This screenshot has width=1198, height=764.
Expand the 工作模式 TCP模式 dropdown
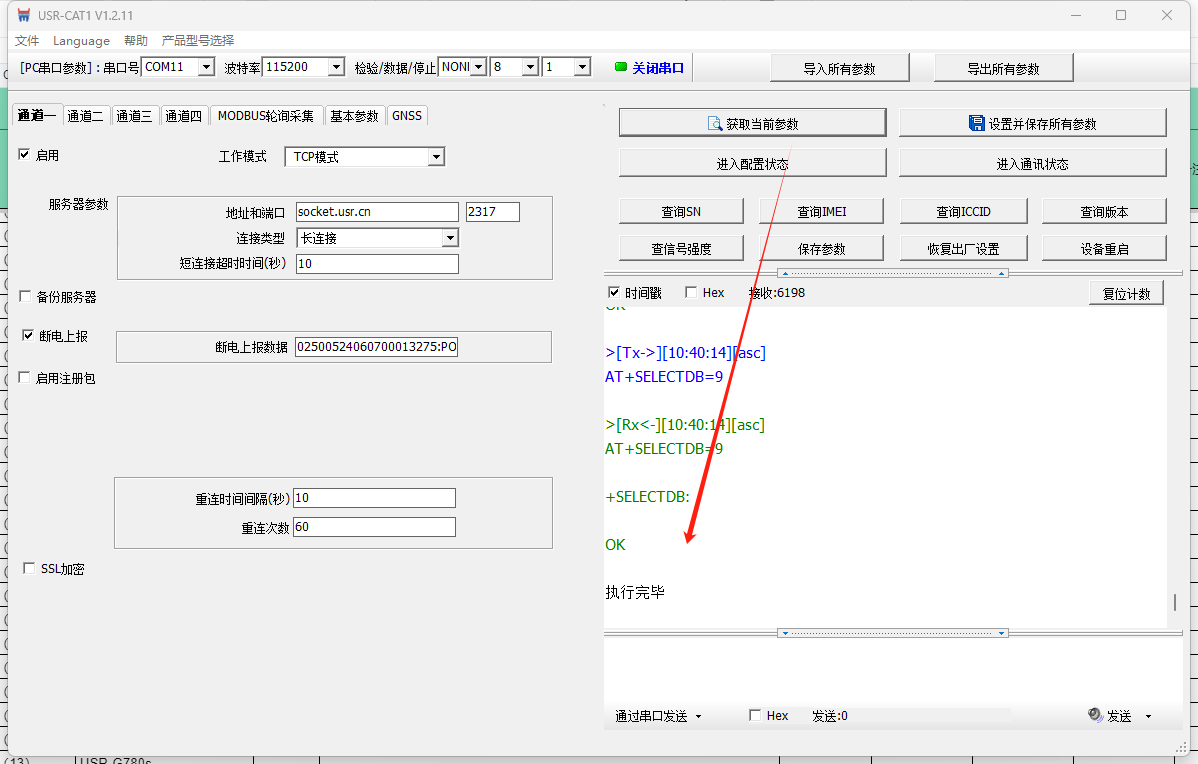[435, 157]
